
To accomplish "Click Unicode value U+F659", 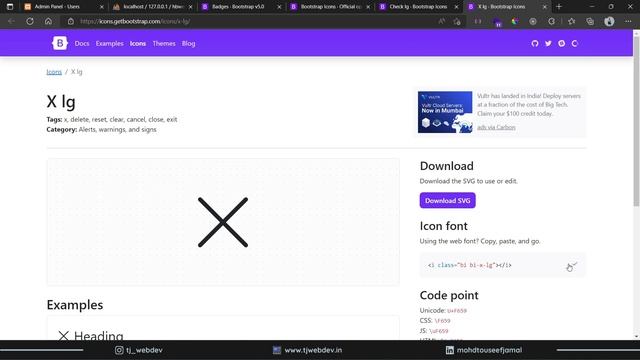I will [457, 311].
